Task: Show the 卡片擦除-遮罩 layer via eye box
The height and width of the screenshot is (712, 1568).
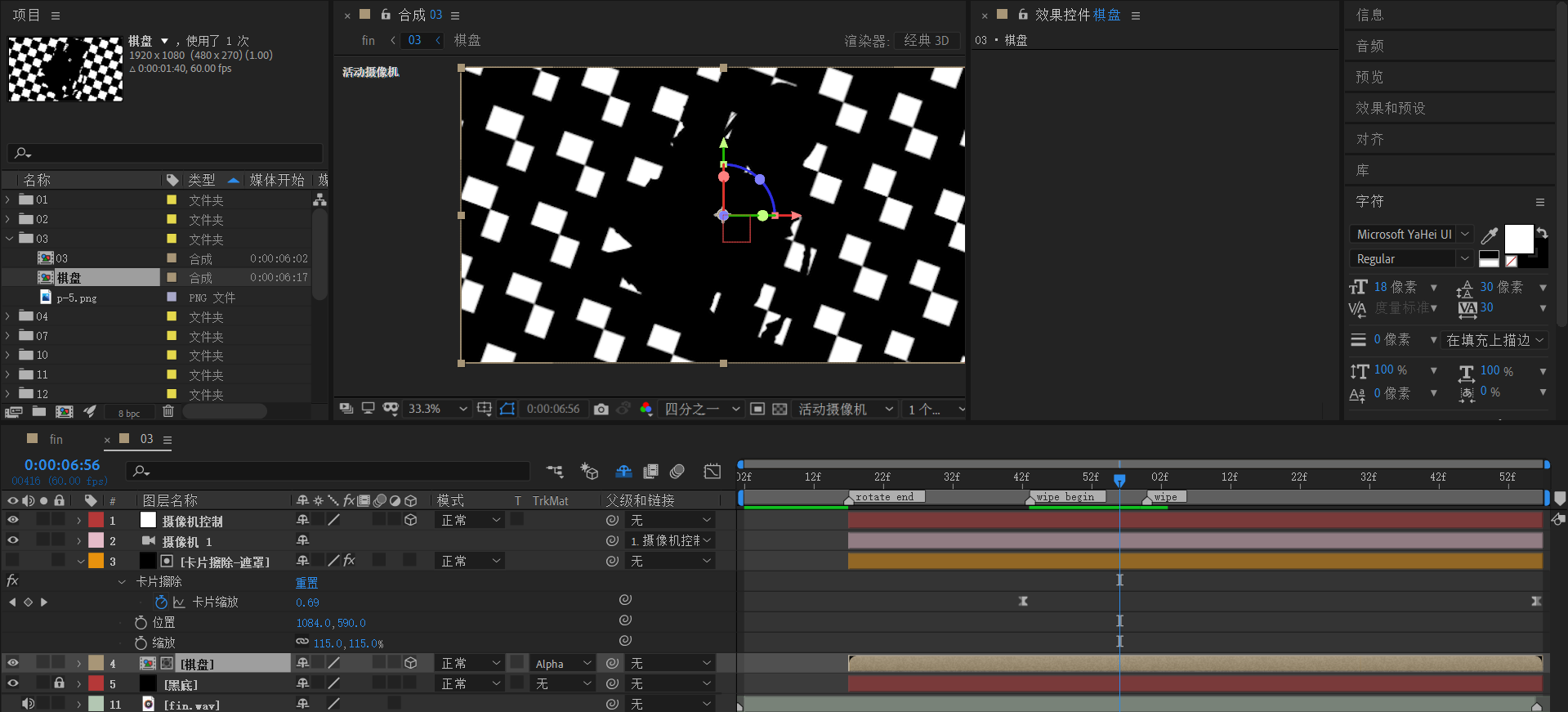Action: click(12, 561)
